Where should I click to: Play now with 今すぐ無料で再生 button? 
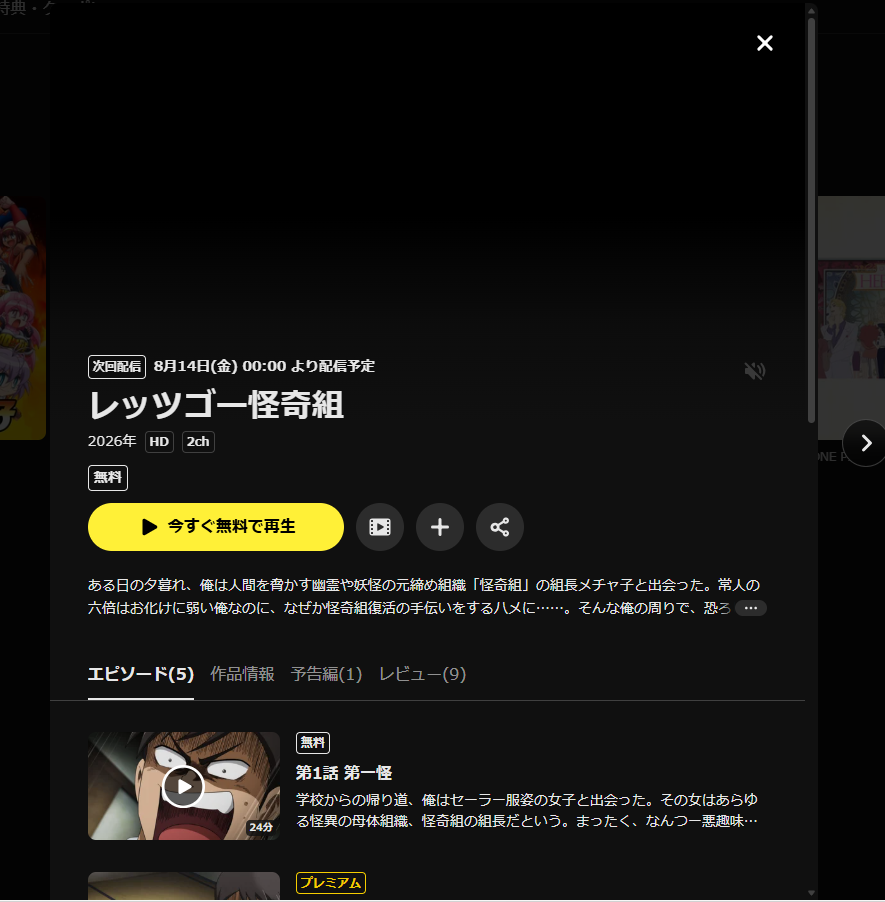point(216,527)
